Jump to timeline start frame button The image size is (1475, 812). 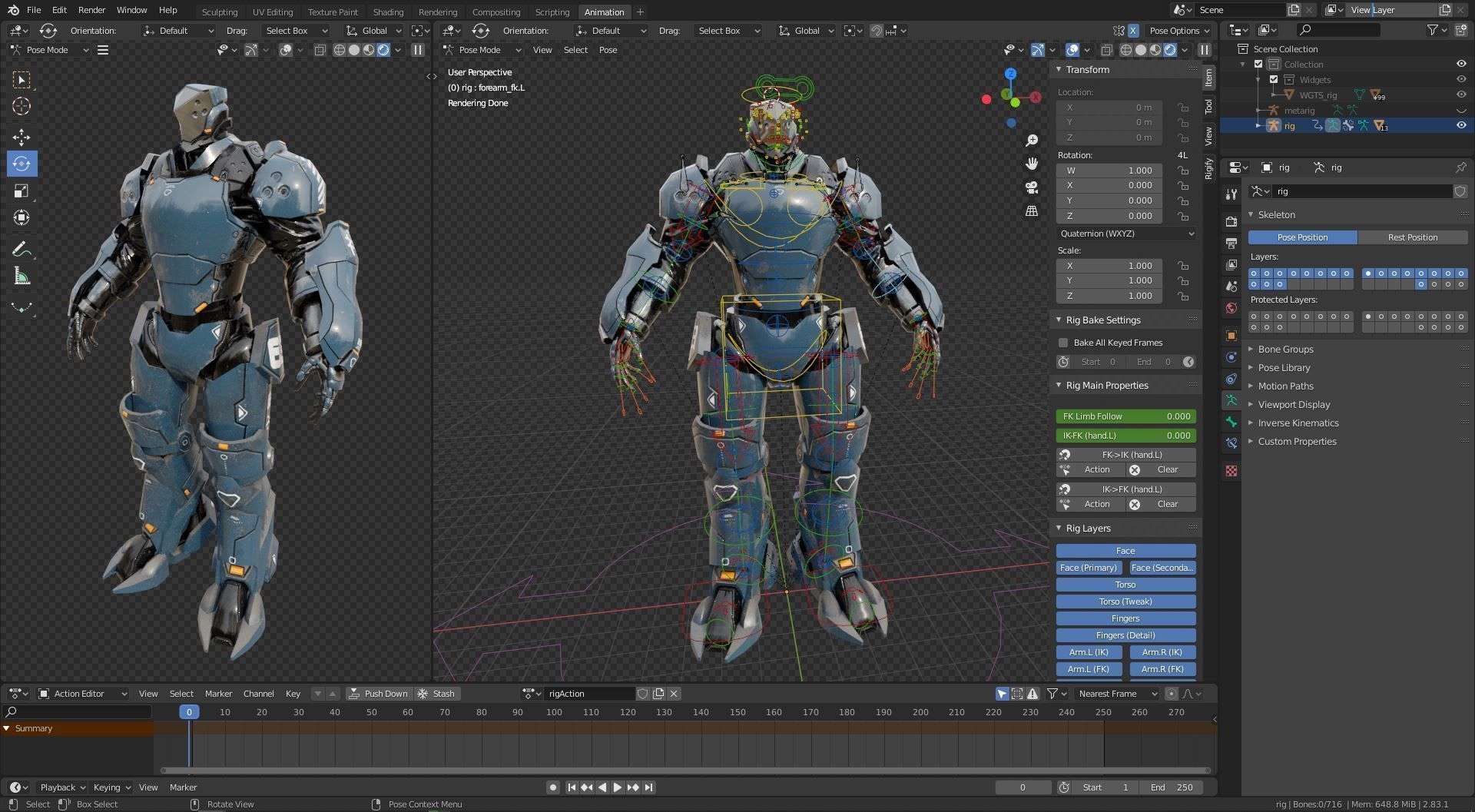(572, 787)
